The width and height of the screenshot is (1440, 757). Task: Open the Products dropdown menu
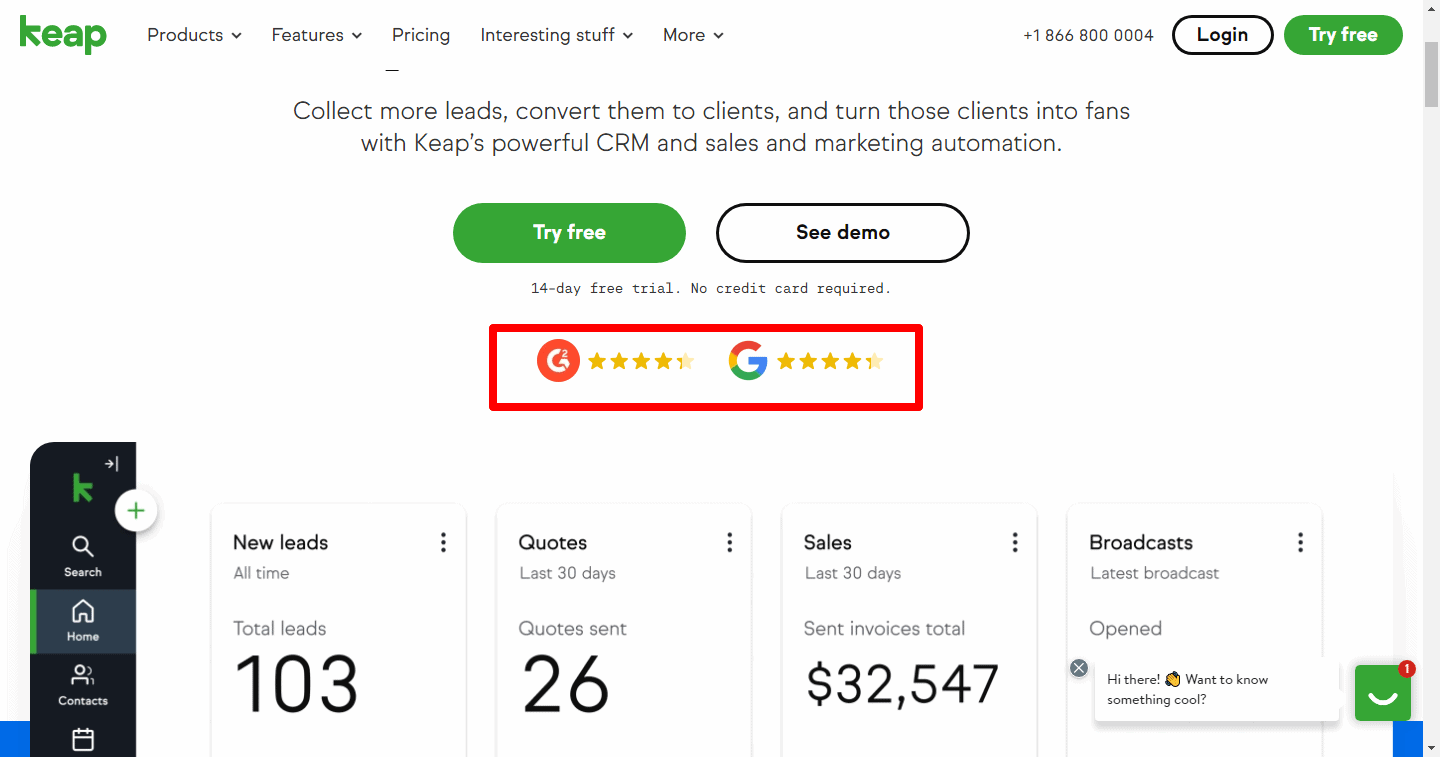[x=194, y=35]
